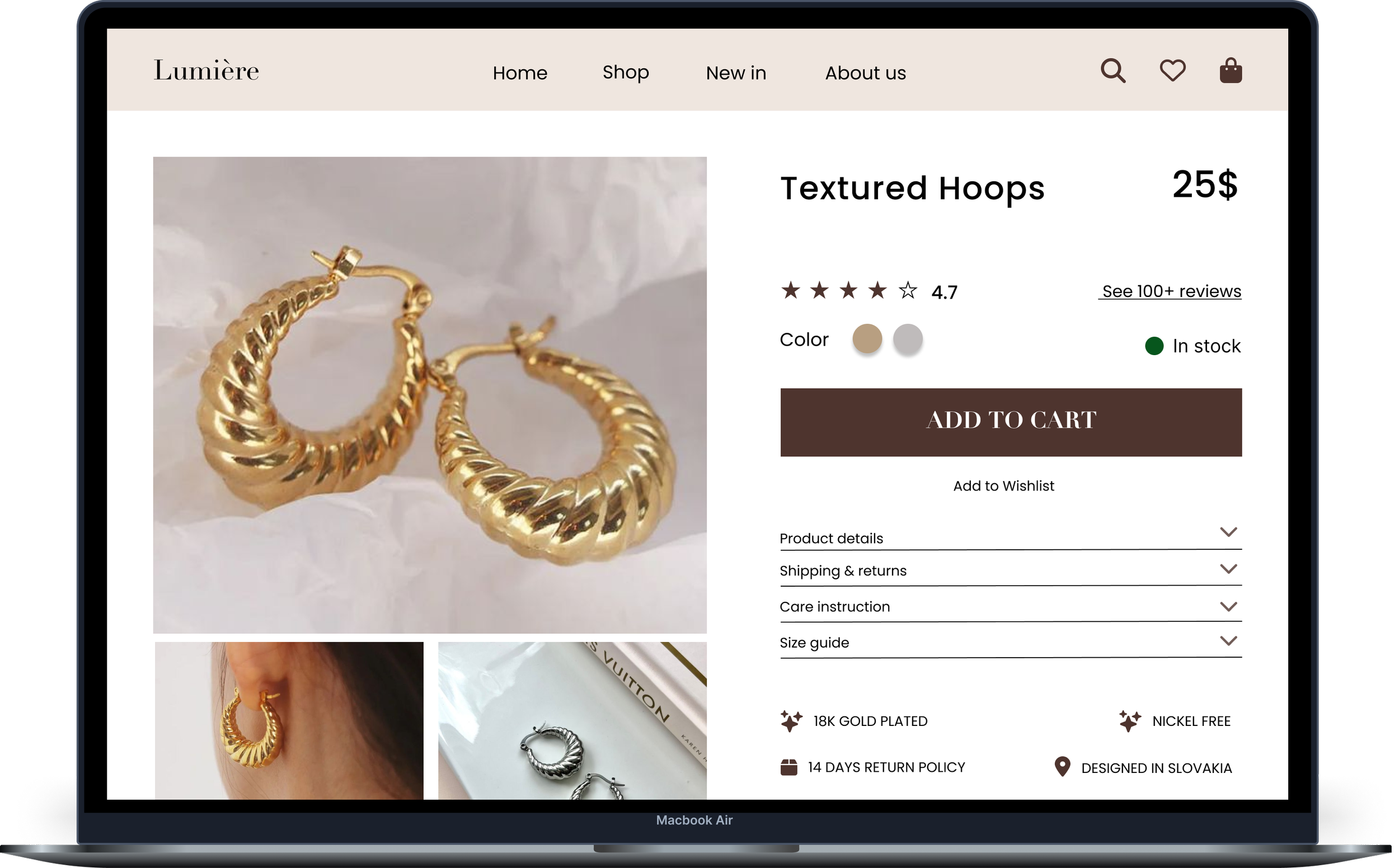This screenshot has width=1399, height=868.
Task: Open the shopping bag icon
Action: pos(1230,71)
